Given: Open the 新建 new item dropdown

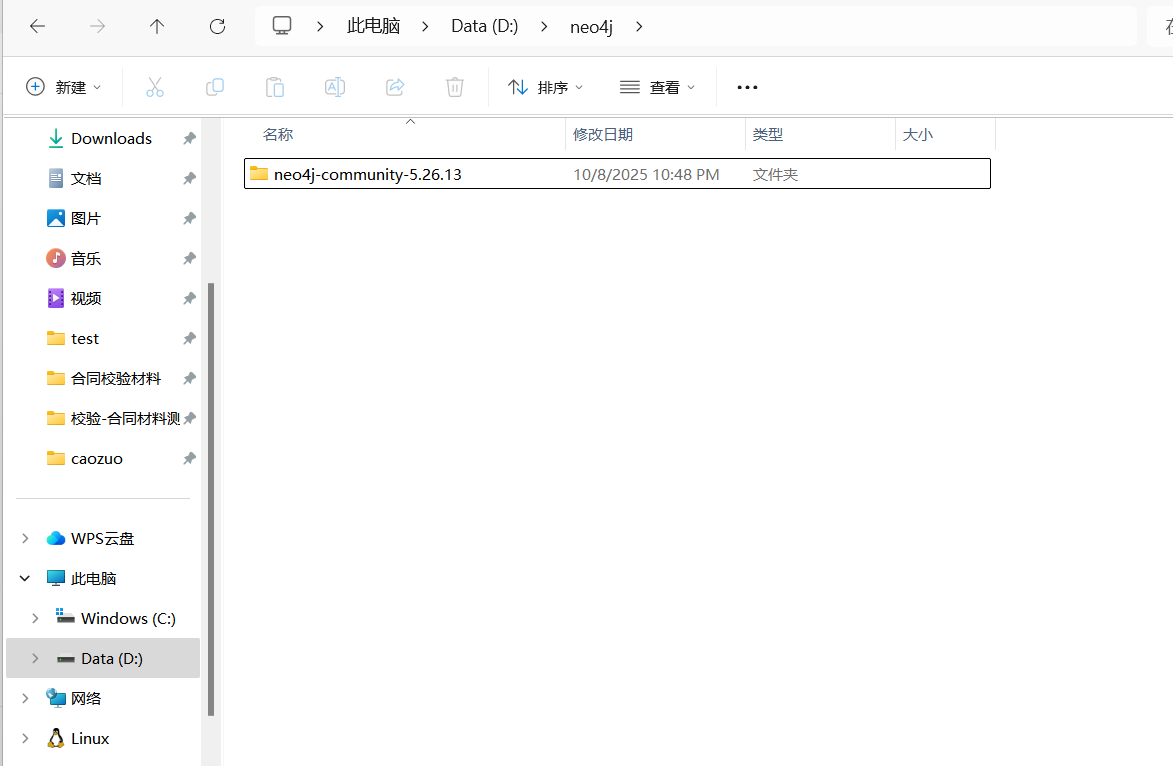Looking at the screenshot, I should click(x=64, y=87).
